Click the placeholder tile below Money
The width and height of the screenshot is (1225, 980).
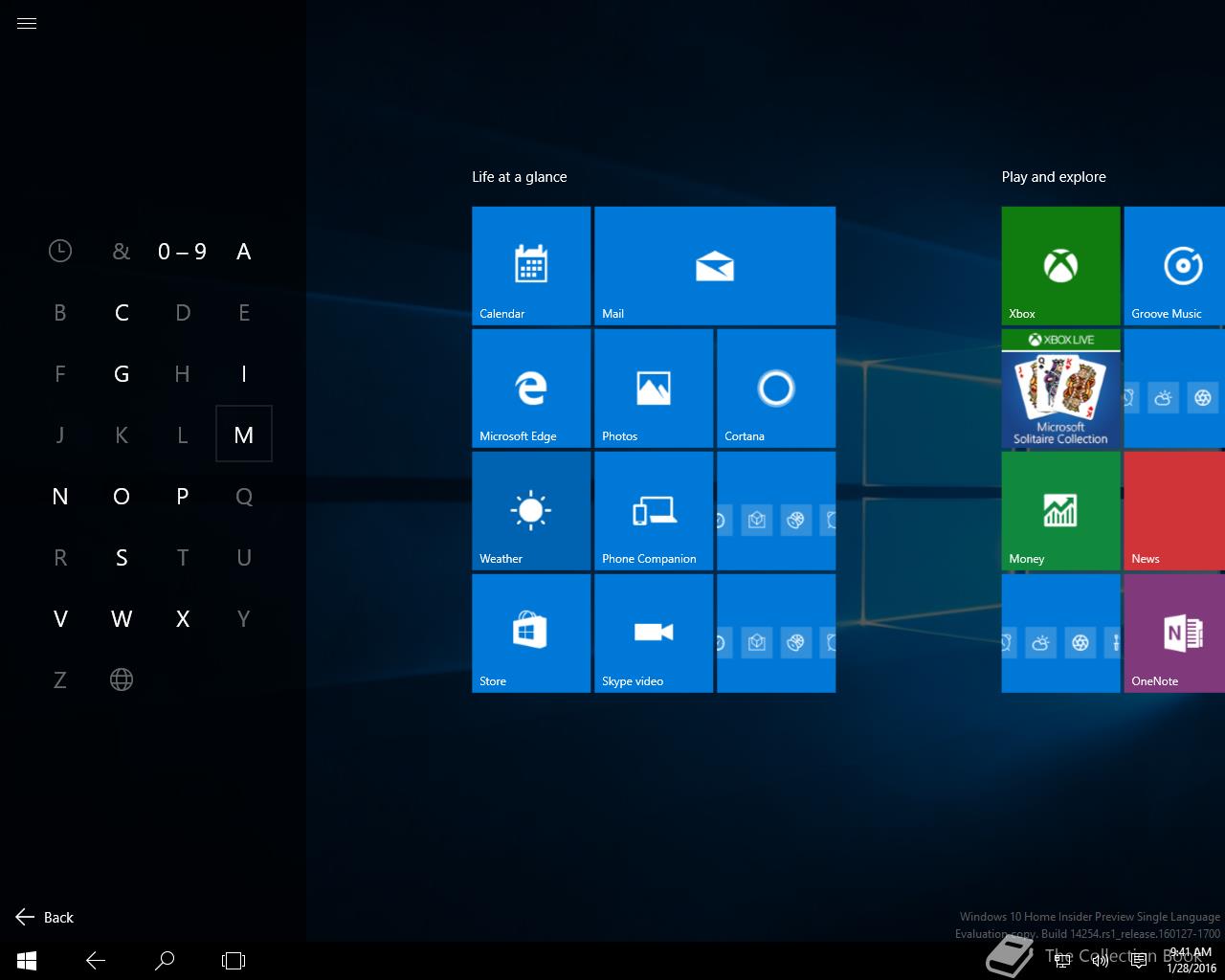(x=1060, y=634)
